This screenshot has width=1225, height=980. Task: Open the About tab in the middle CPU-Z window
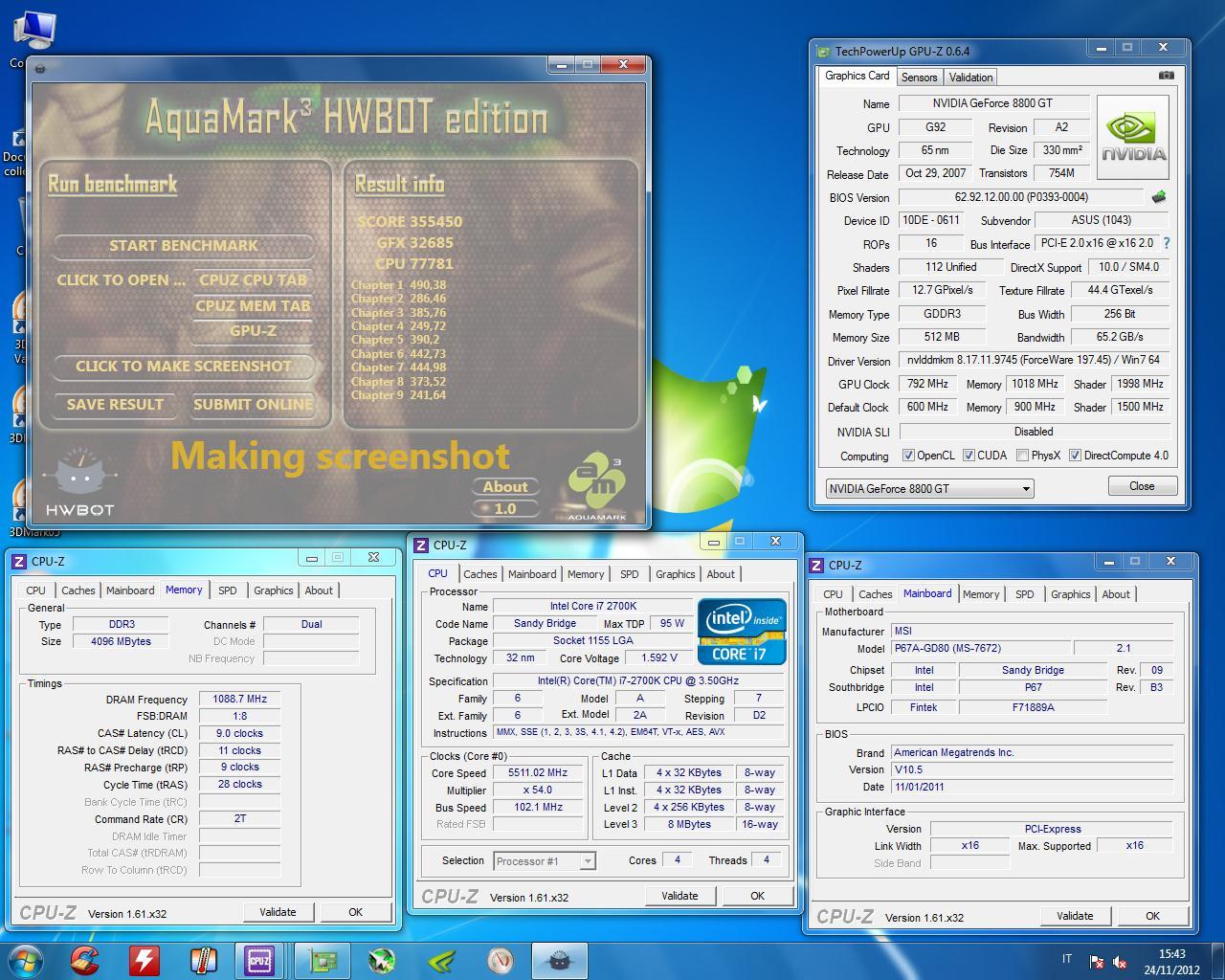point(721,574)
